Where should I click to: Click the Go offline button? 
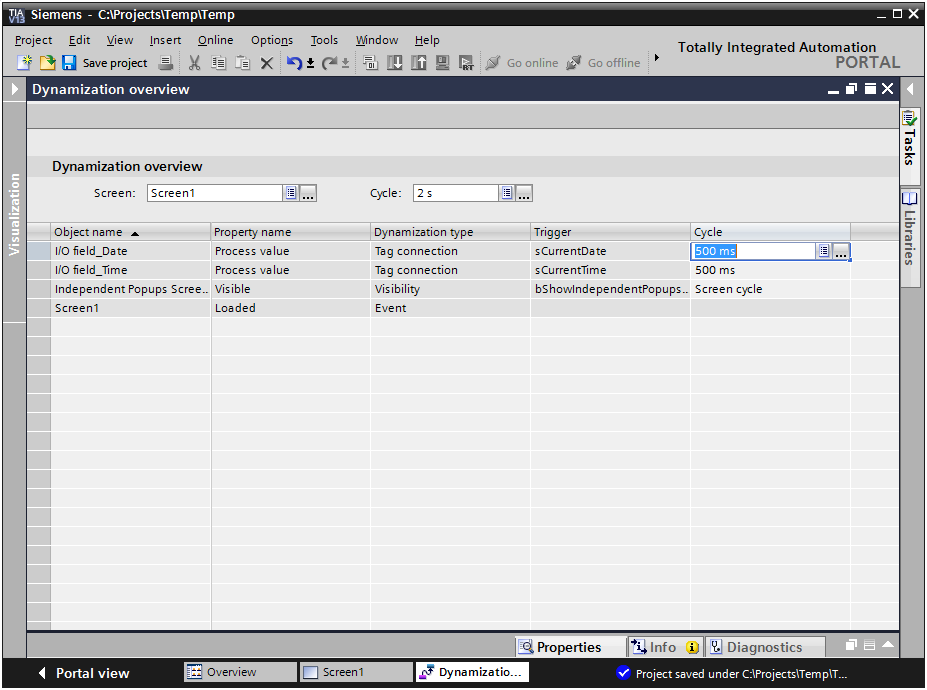[603, 63]
